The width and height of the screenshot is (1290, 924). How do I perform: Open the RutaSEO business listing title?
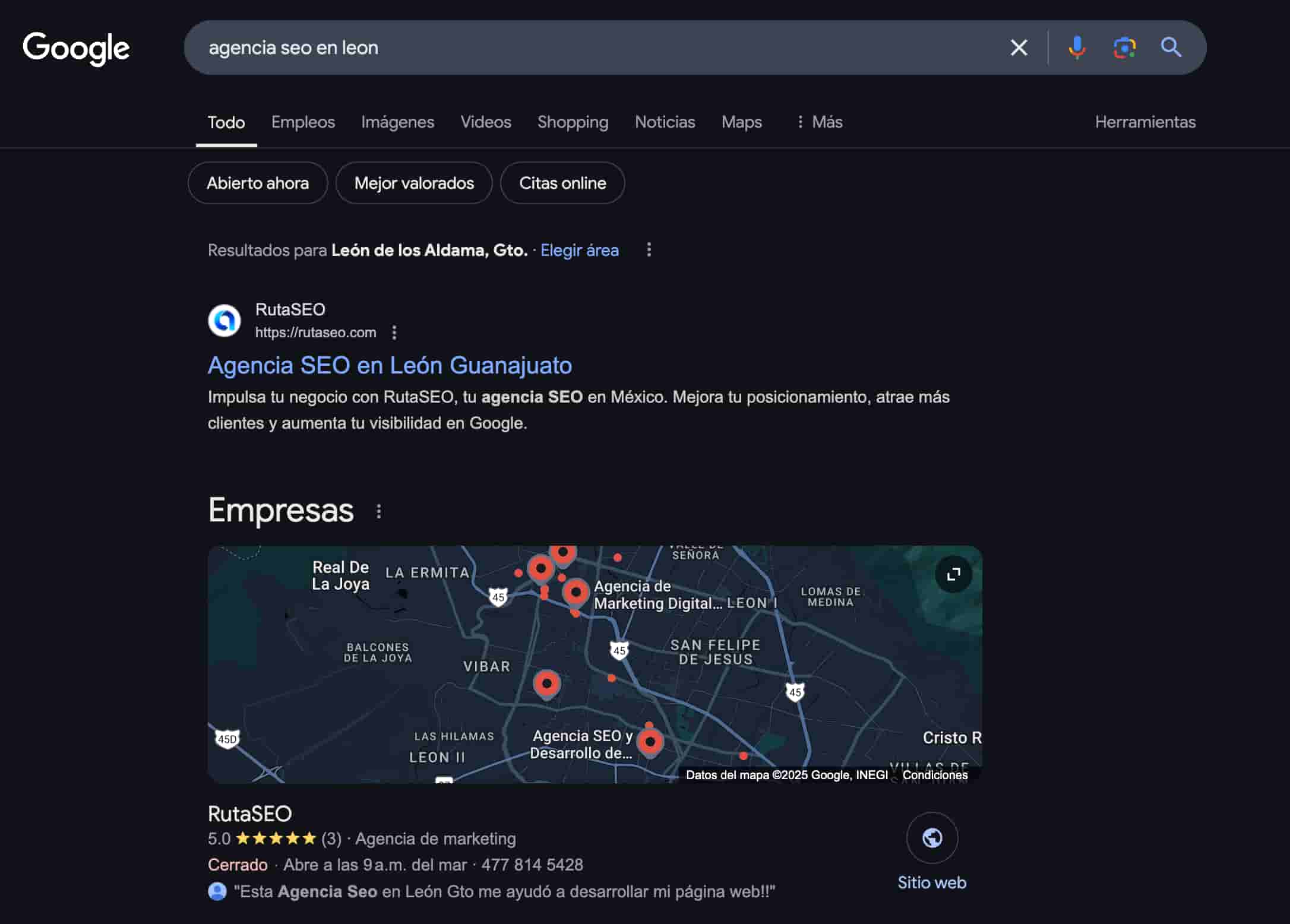point(250,814)
